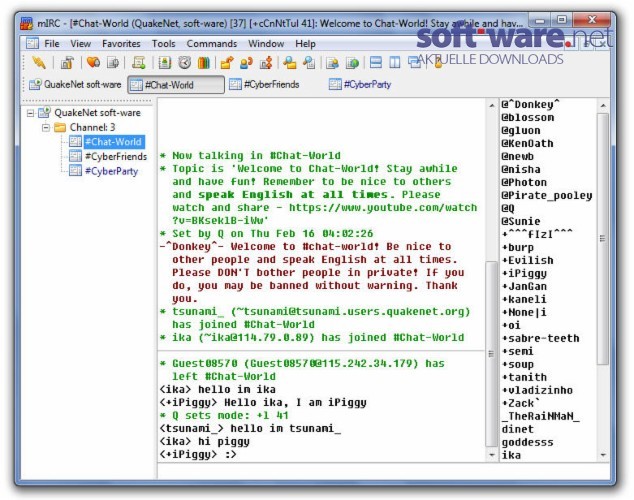The image size is (634, 500).
Task: Open Favorites heart icon in toolbar
Action: point(93,62)
